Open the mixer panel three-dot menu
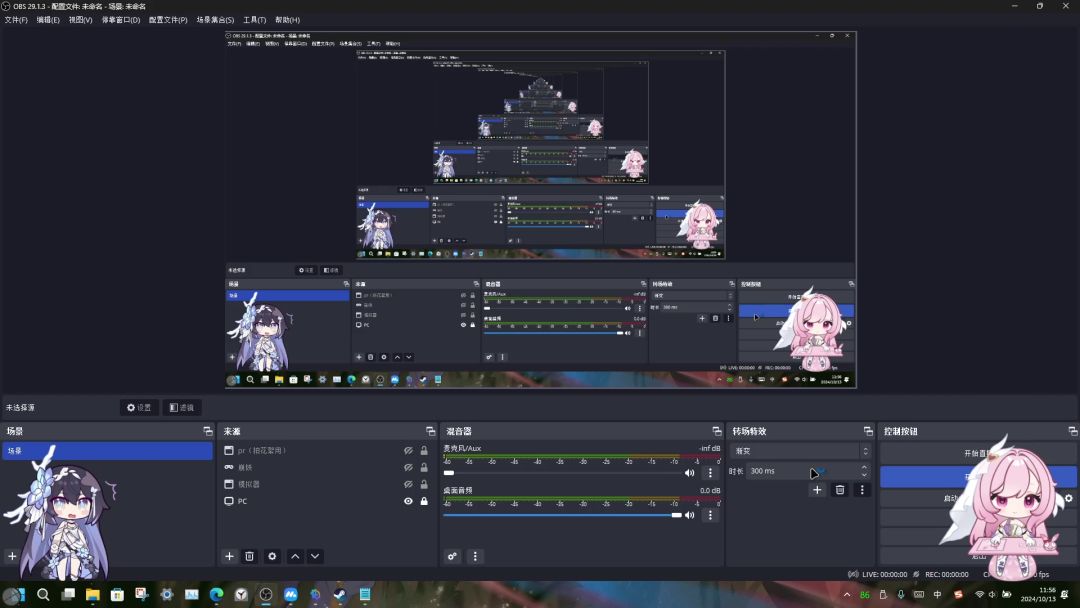 click(475, 556)
